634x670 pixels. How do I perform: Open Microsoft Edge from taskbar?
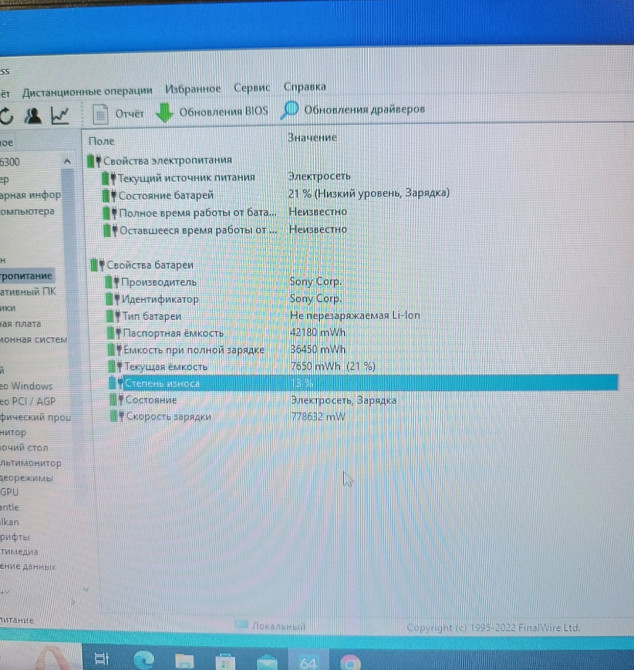pyautogui.click(x=144, y=660)
